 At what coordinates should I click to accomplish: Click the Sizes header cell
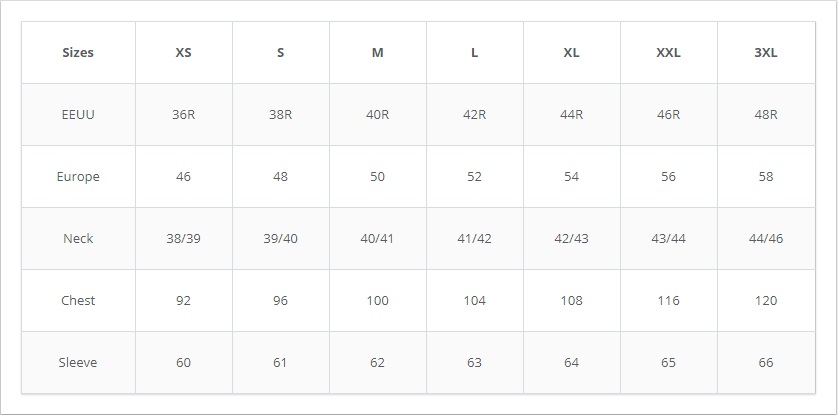(x=78, y=52)
